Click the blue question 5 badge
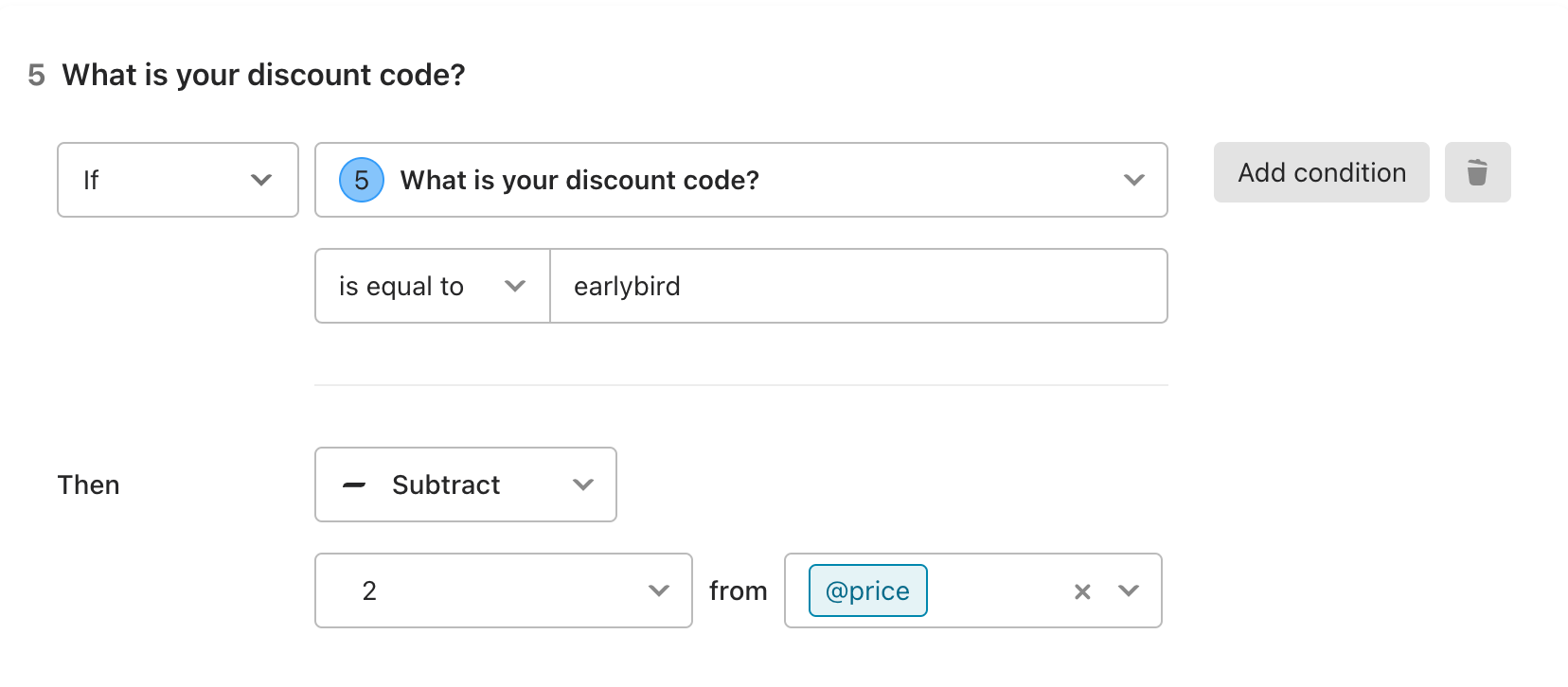The width and height of the screenshot is (1568, 687). 362,180
